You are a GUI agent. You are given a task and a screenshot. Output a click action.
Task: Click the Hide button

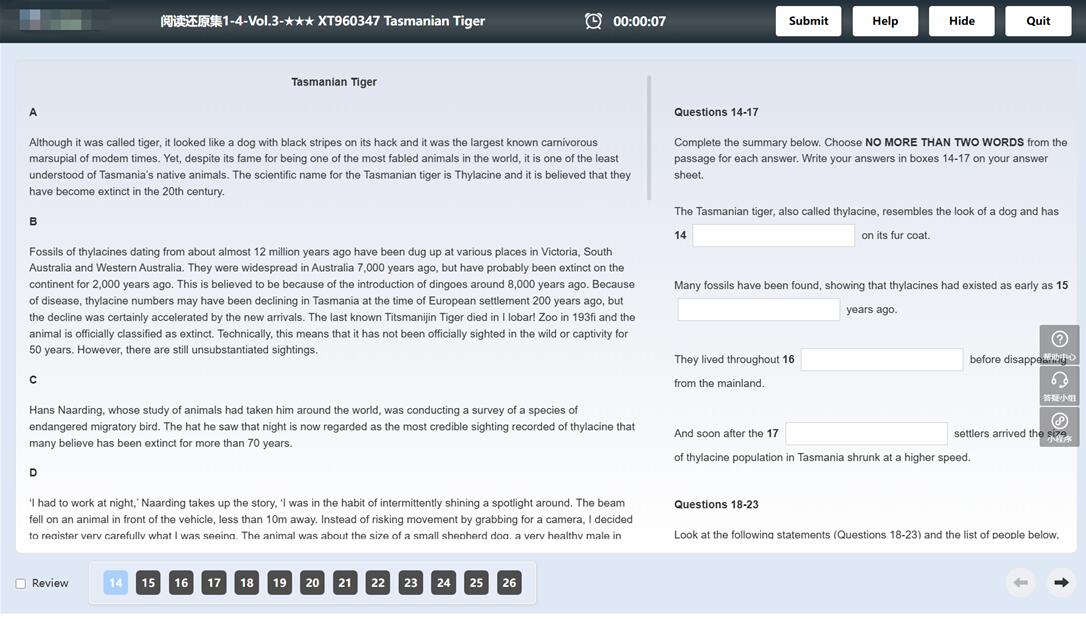(961, 21)
